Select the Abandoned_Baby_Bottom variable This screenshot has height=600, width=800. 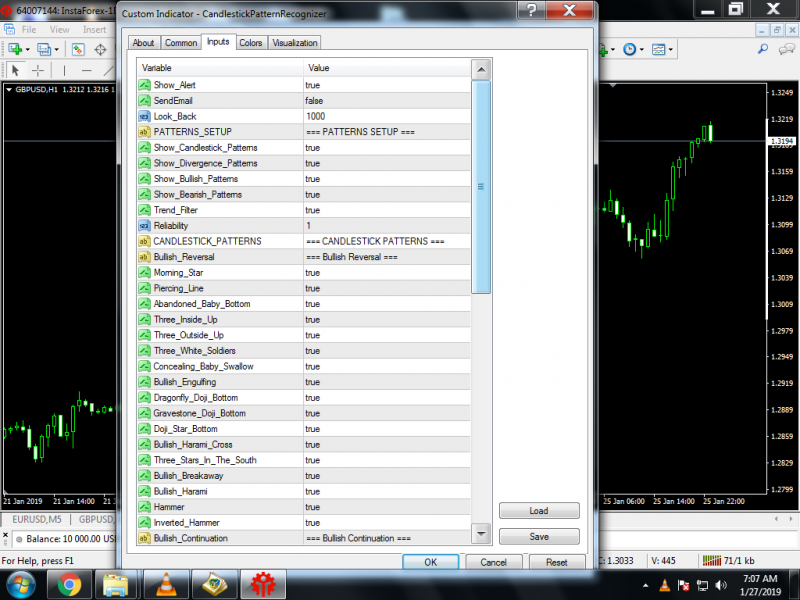click(202, 304)
